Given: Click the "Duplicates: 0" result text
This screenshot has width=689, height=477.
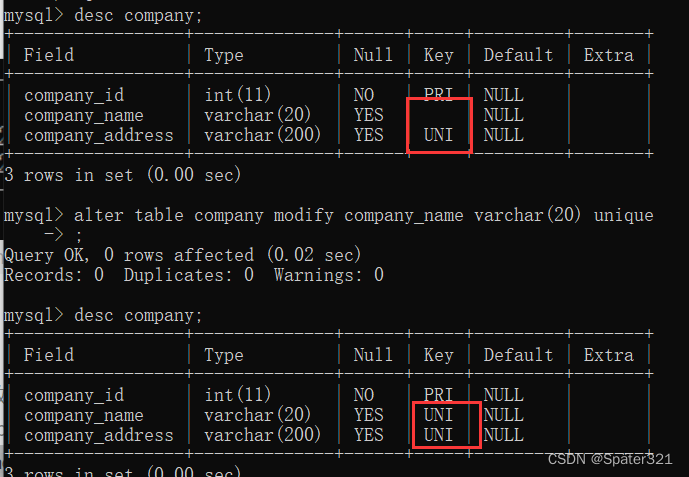Looking at the screenshot, I should click(x=188, y=274).
